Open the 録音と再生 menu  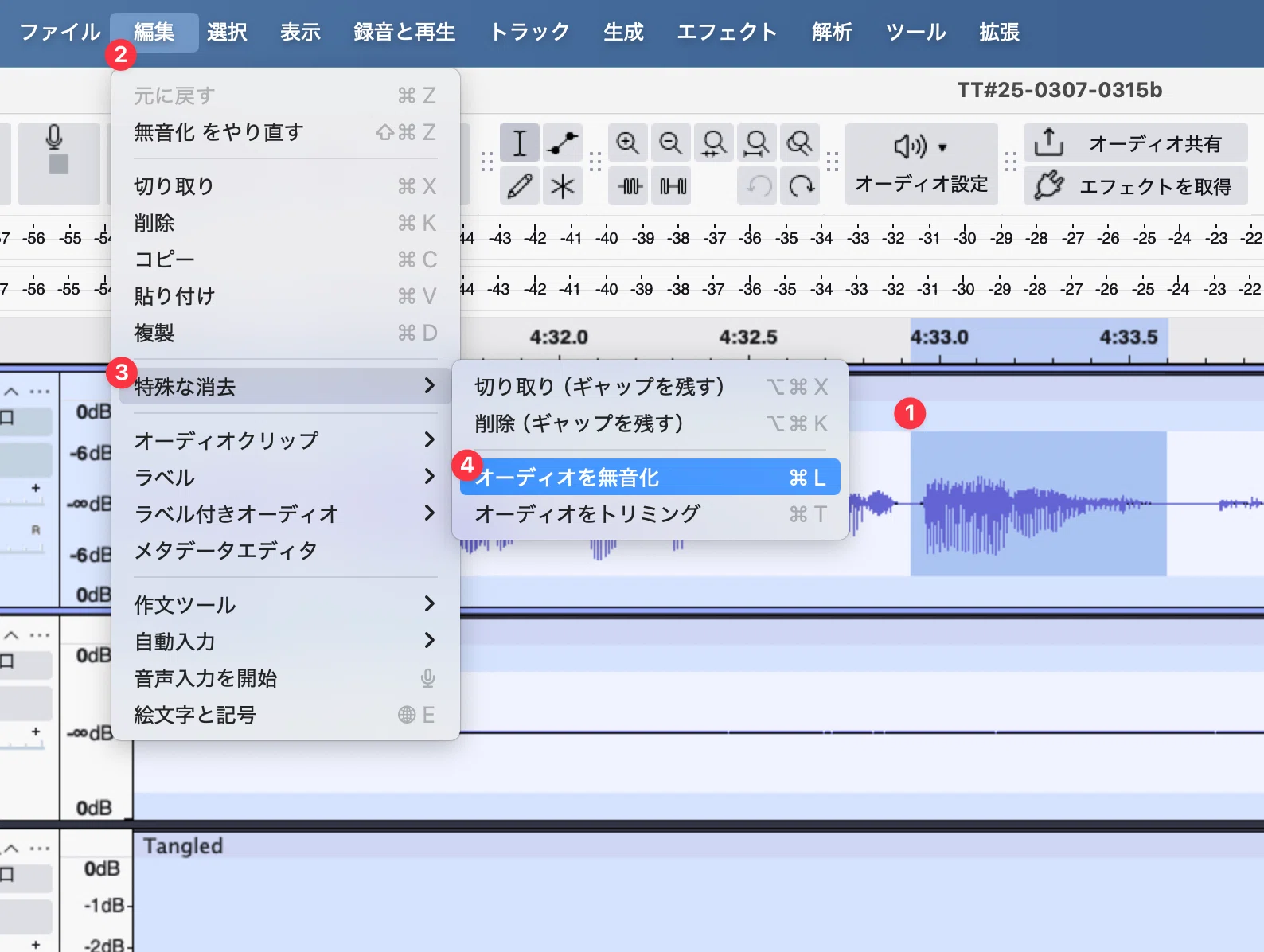(404, 33)
